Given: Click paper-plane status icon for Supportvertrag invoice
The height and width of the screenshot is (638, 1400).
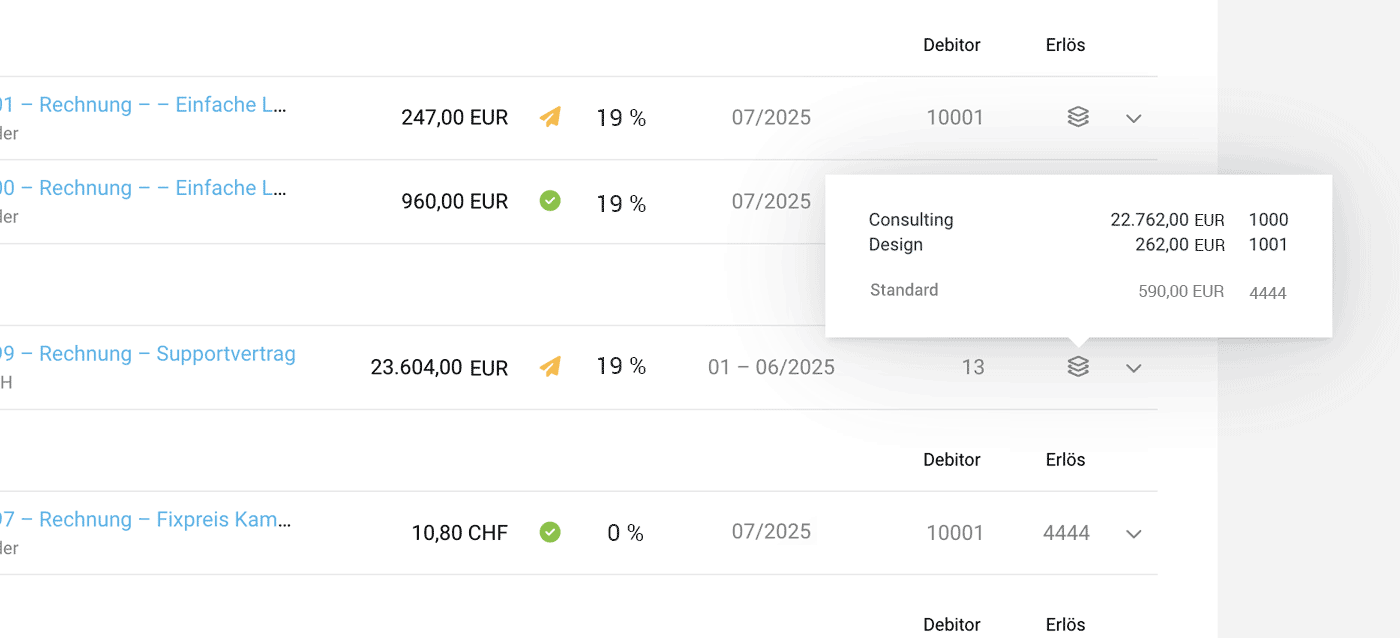Looking at the screenshot, I should tap(550, 367).
